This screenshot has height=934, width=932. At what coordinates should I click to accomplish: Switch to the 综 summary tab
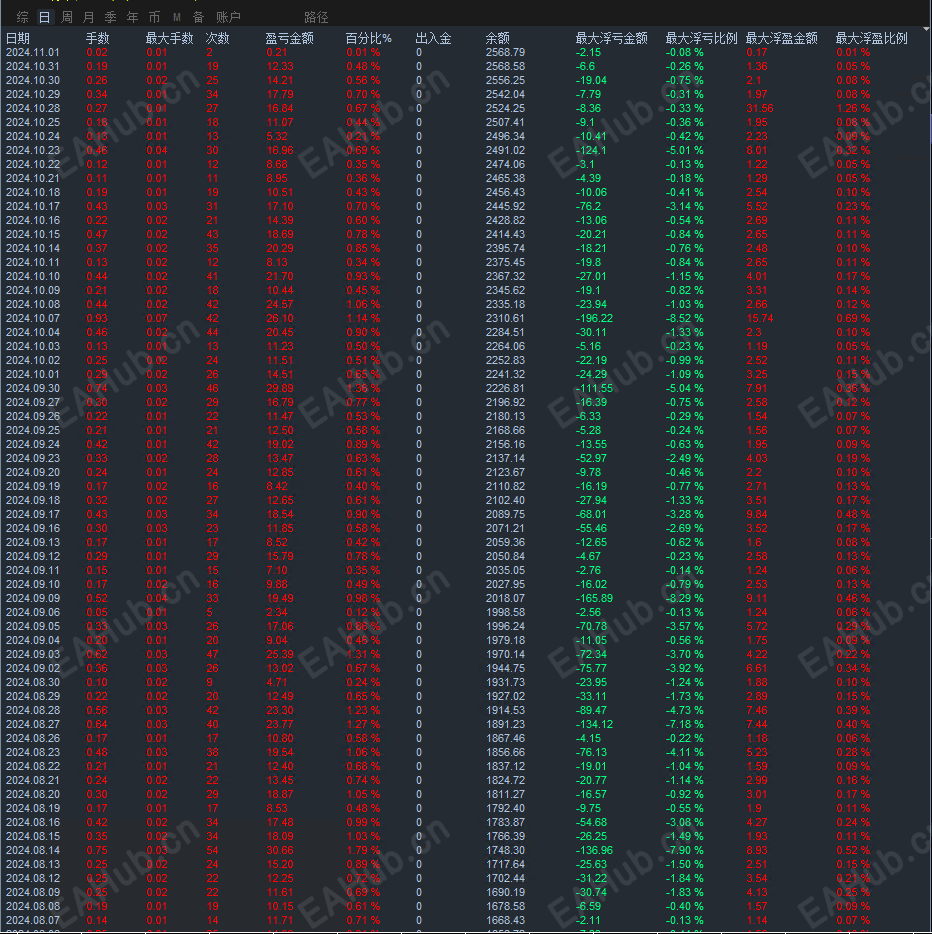tap(23, 17)
